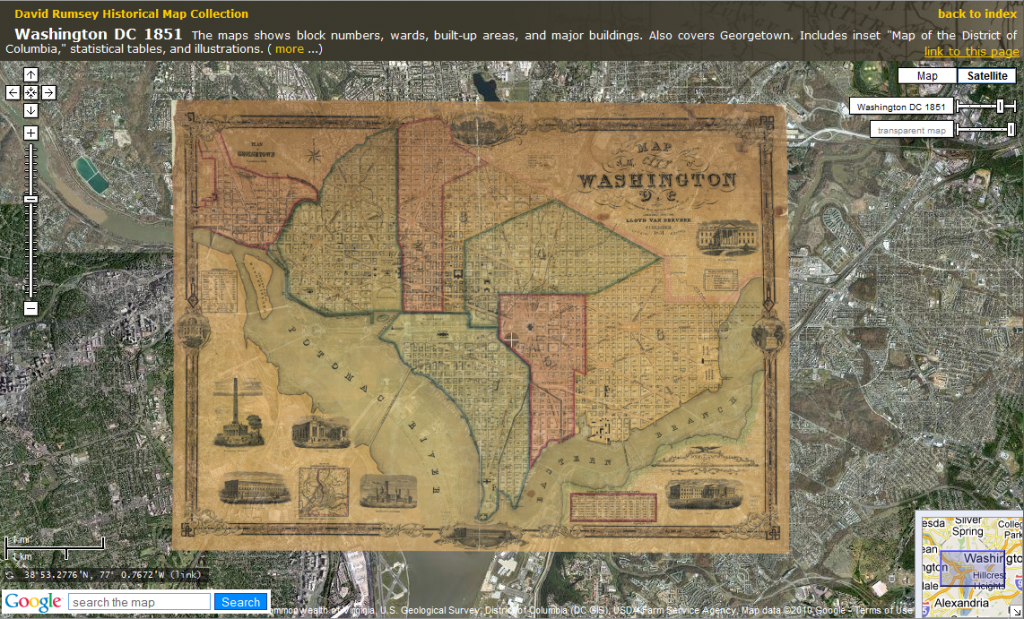Expand the description with 'more' link
This screenshot has width=1024, height=619.
[289, 49]
